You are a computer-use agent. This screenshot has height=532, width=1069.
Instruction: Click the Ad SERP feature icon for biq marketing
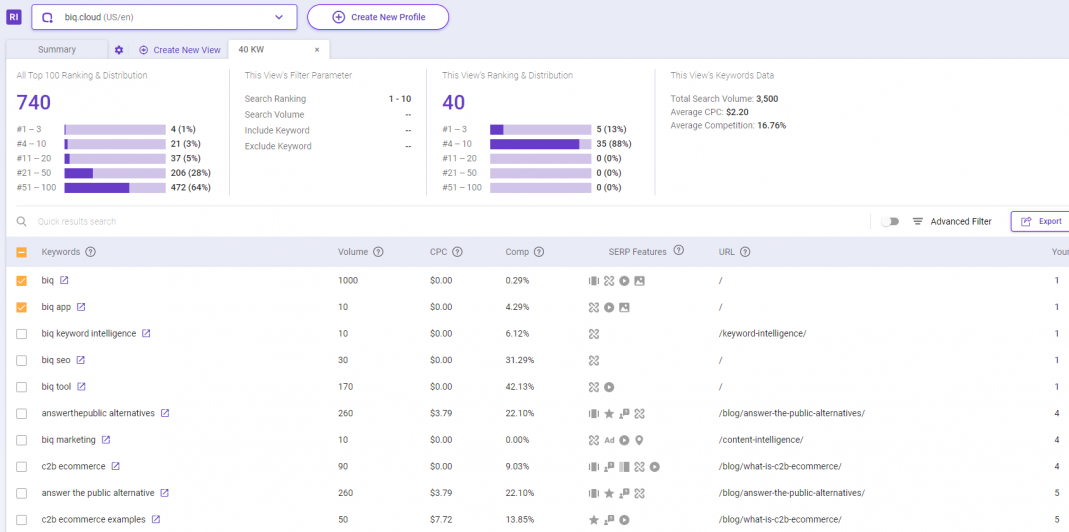609,440
